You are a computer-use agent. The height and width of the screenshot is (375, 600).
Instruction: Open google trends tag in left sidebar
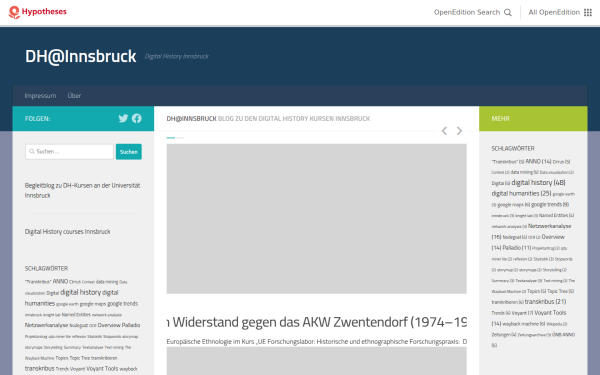coord(122,303)
